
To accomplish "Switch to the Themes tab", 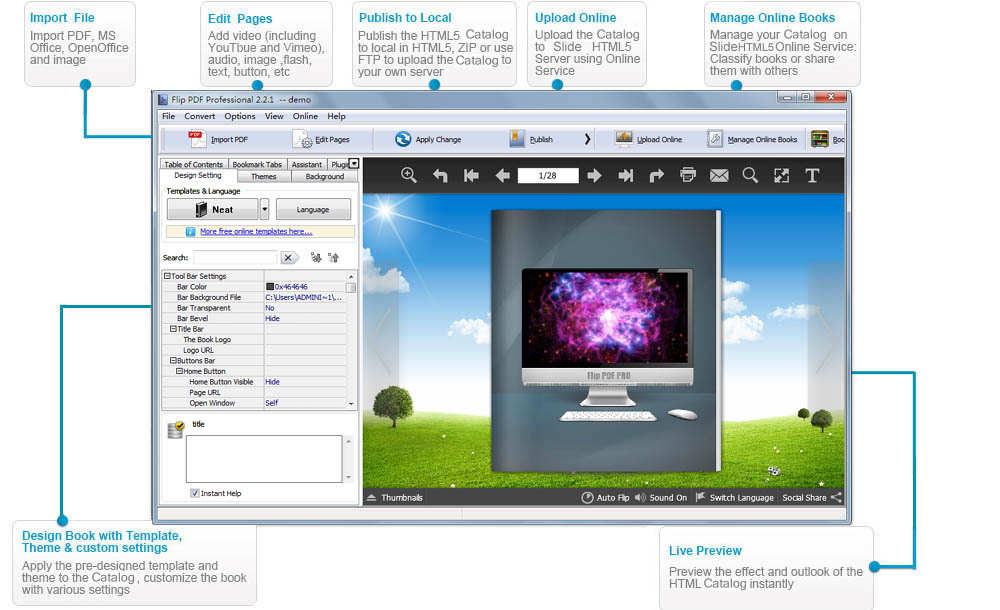I will coord(263,176).
